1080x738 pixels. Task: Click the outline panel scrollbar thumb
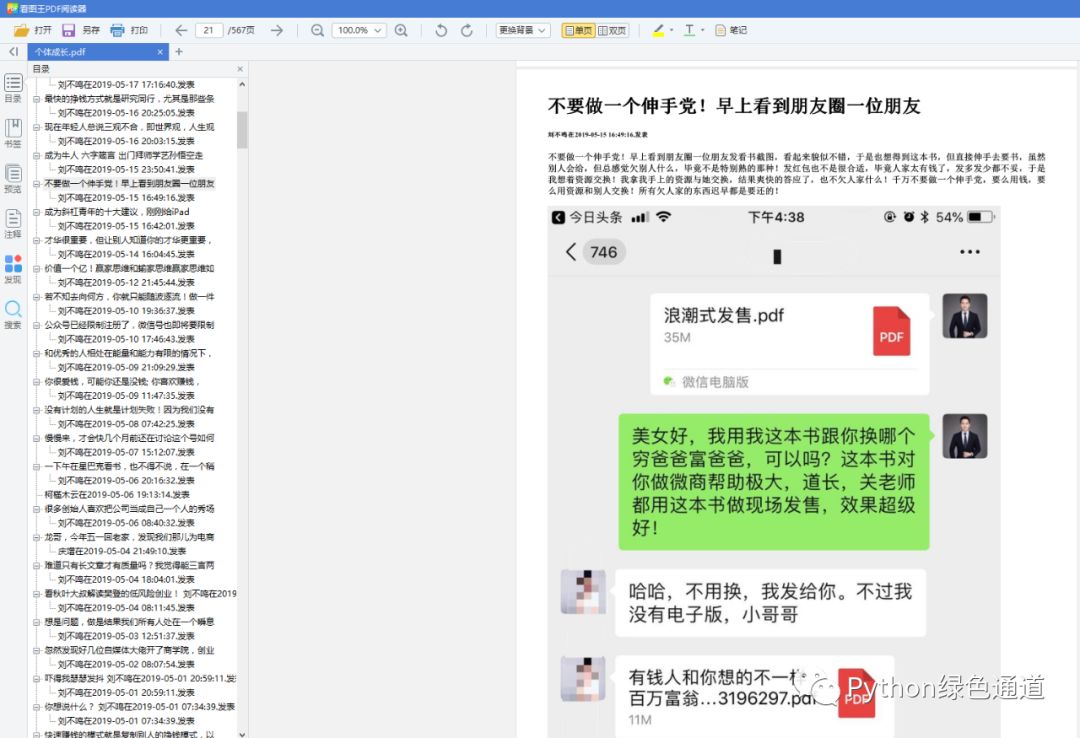(242, 130)
